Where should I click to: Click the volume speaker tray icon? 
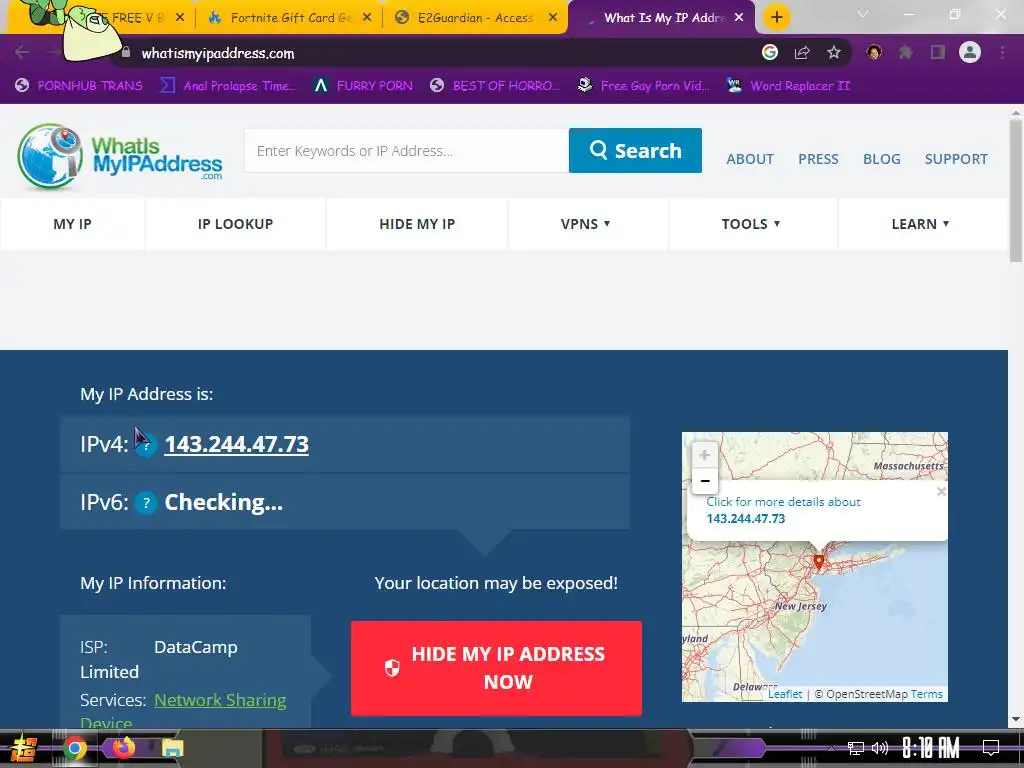tap(880, 748)
